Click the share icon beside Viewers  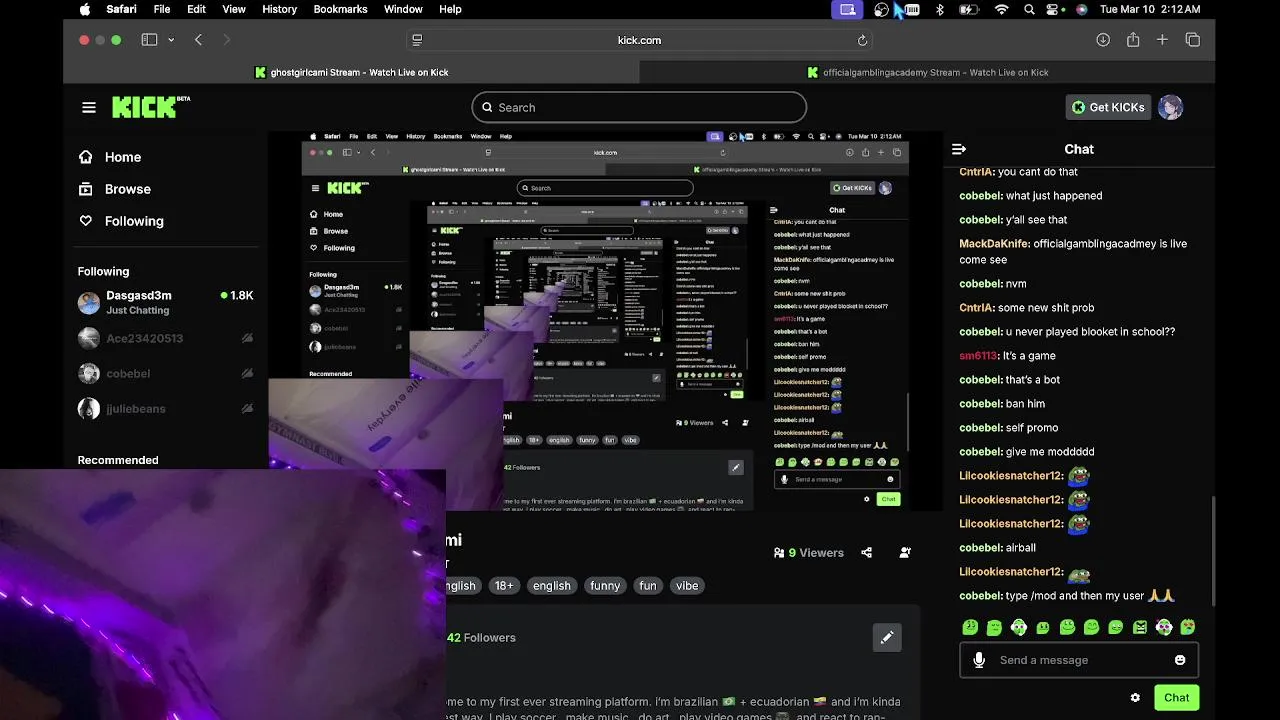[x=867, y=552]
